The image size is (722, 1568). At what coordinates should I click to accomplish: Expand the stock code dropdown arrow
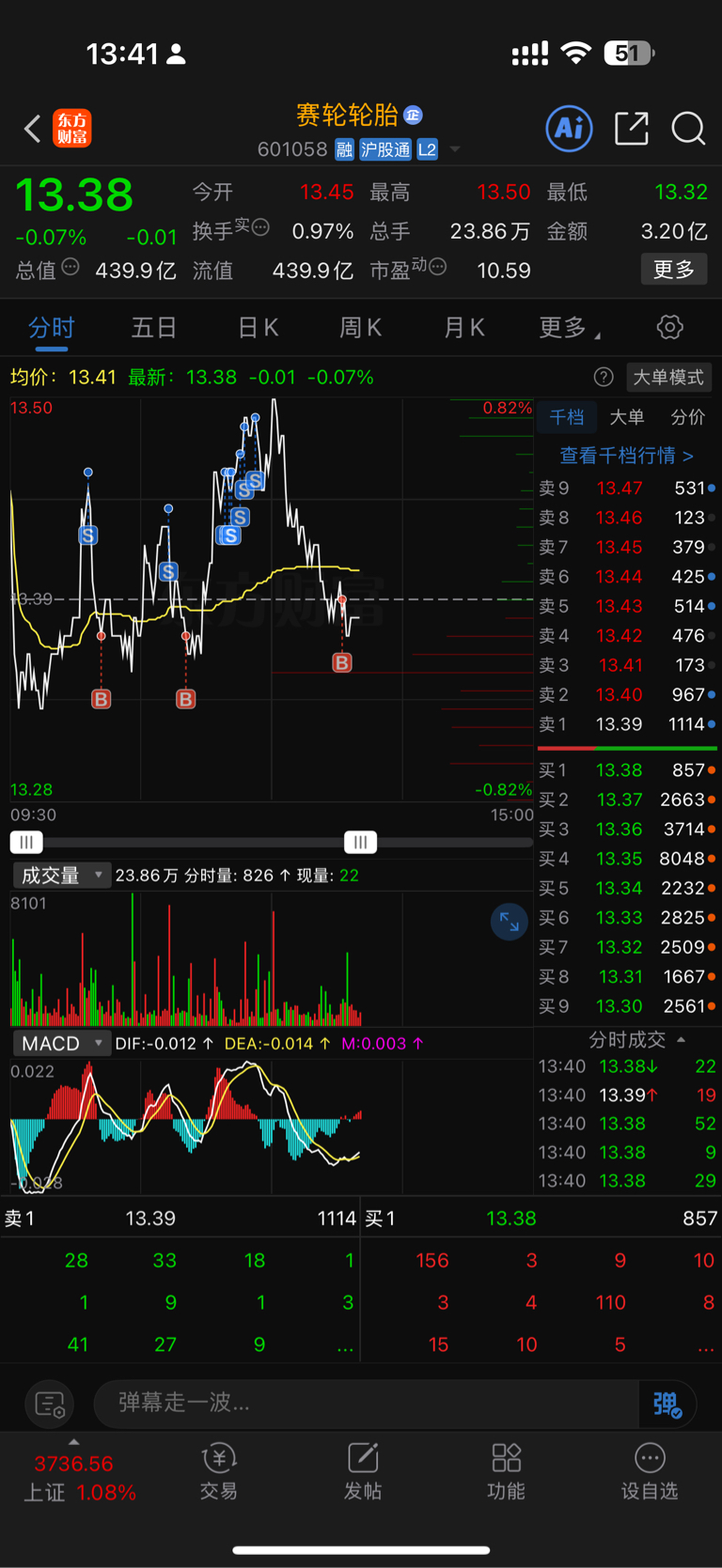(455, 149)
